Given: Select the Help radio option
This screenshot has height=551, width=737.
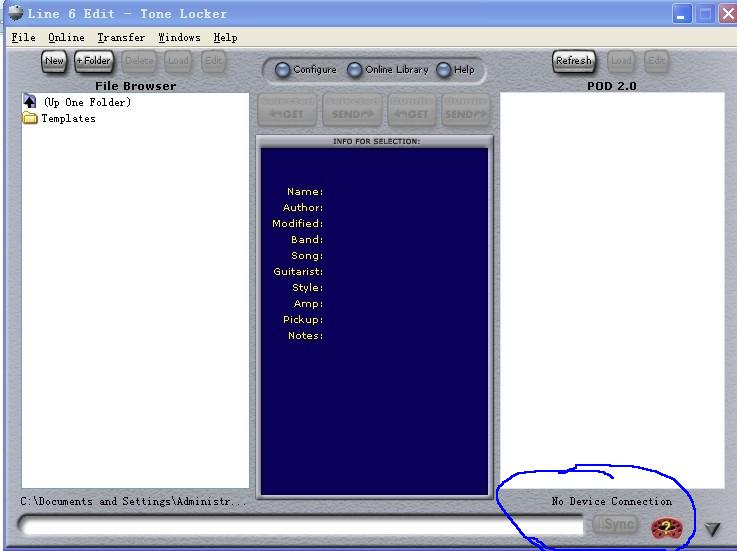Looking at the screenshot, I should (x=444, y=70).
